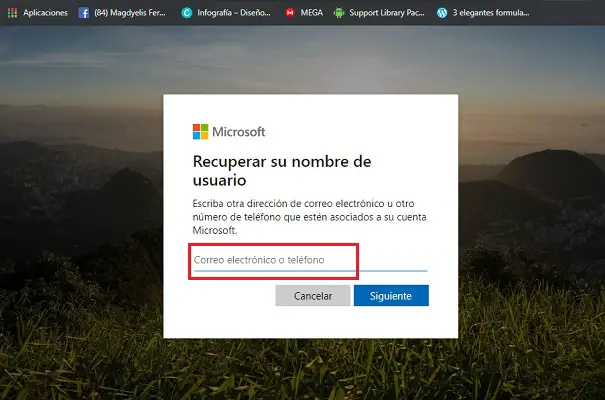Open the Infografía – Diseño bookmark
This screenshot has width=605, height=400.
point(234,13)
